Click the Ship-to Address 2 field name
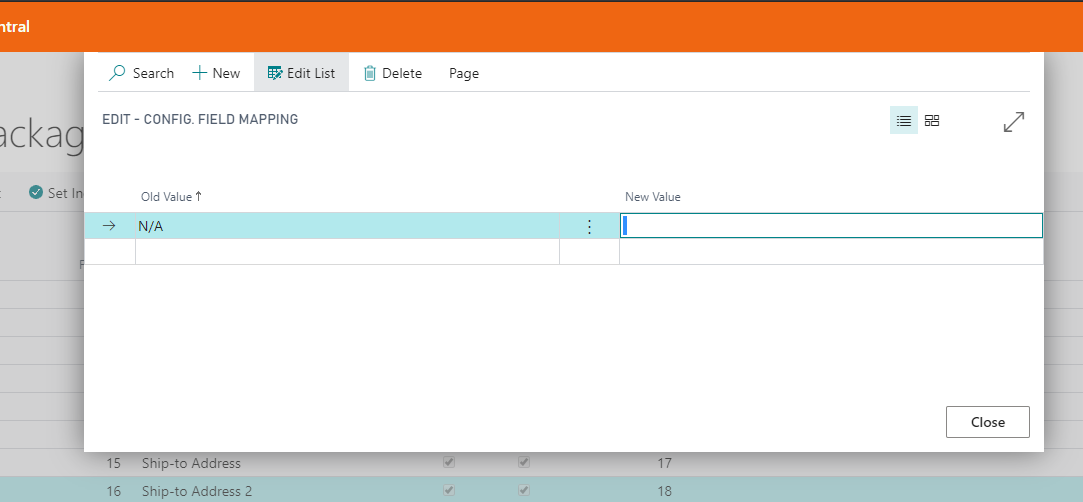Screen dimensions: 1083x502 198,491
